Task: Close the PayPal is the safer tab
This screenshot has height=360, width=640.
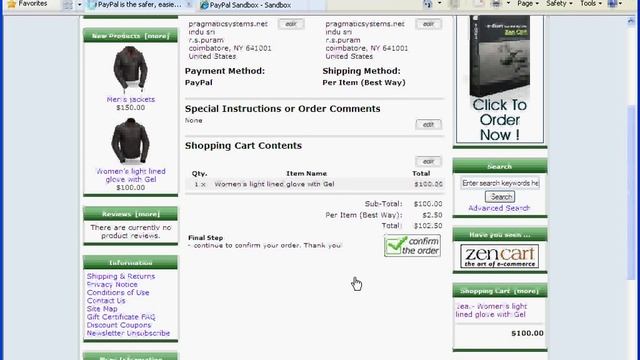Action: (189, 4)
